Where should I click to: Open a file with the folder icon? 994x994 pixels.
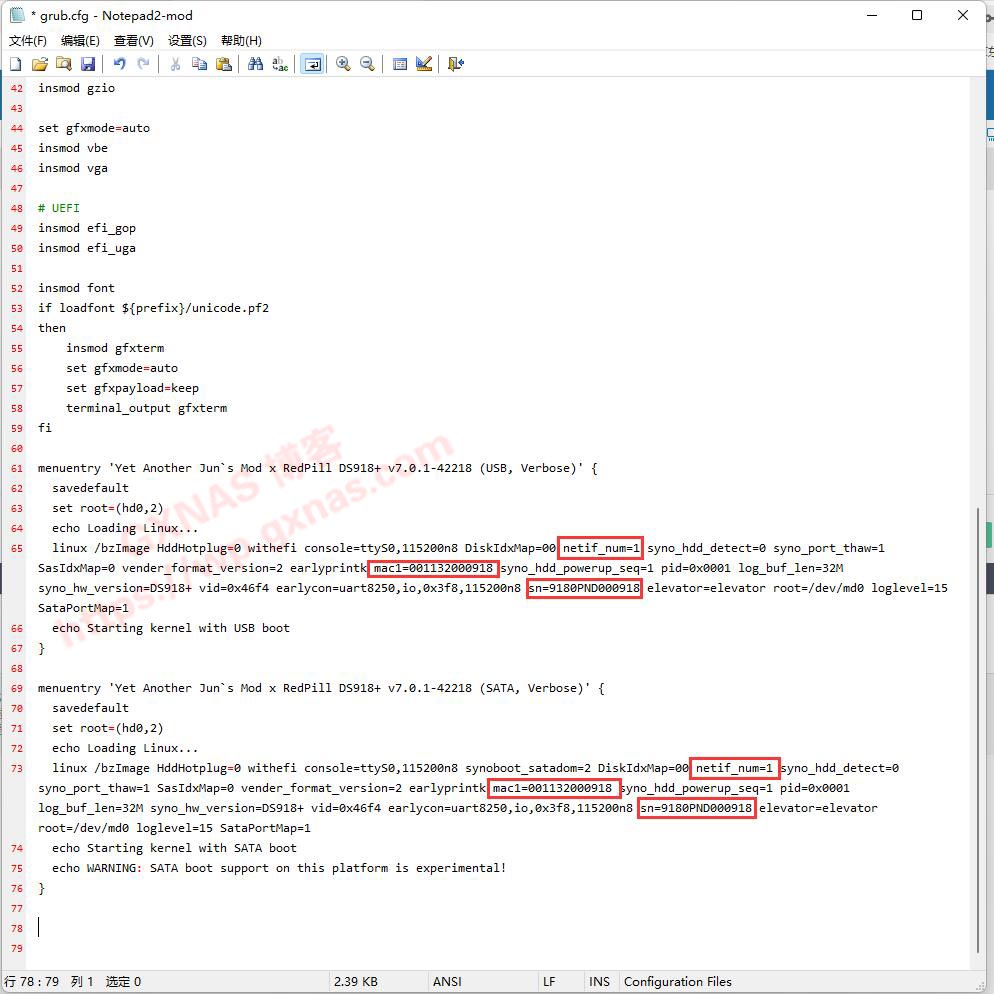point(39,64)
